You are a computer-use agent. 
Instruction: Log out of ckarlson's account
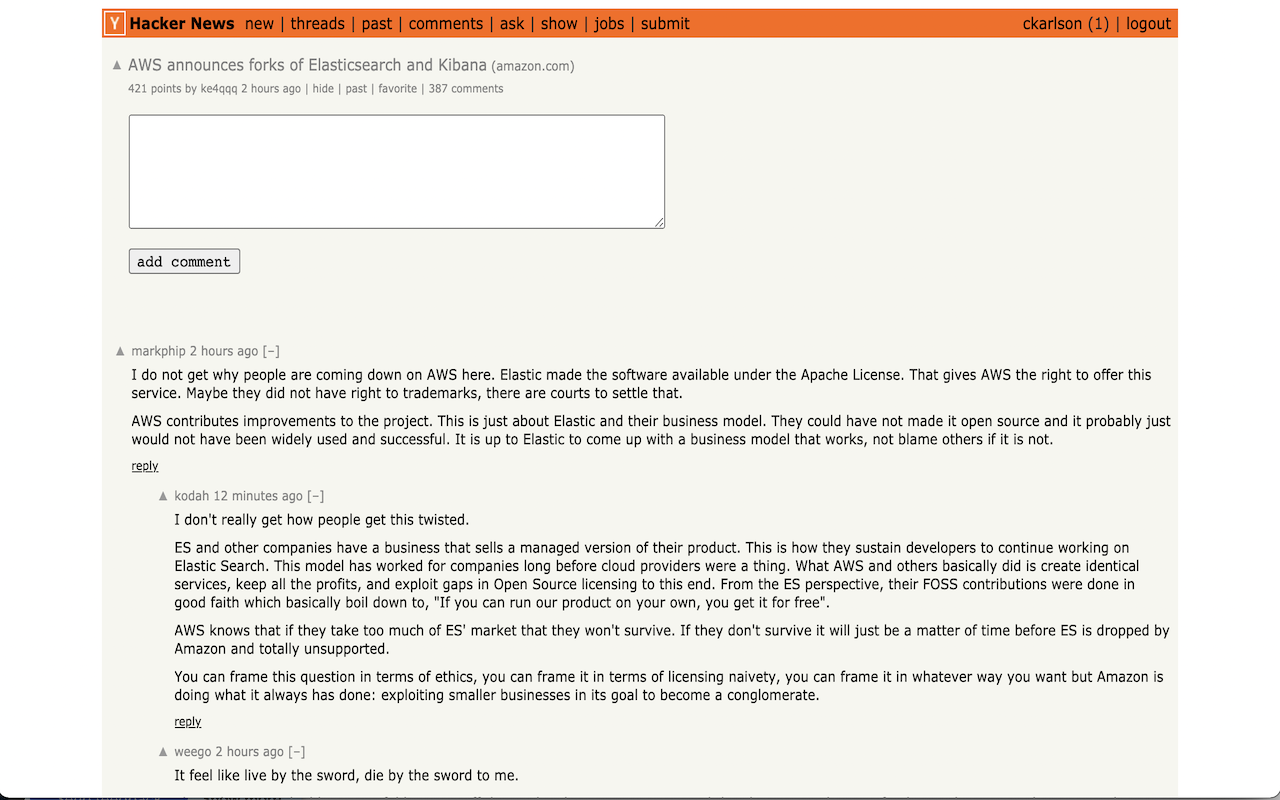tap(1148, 23)
